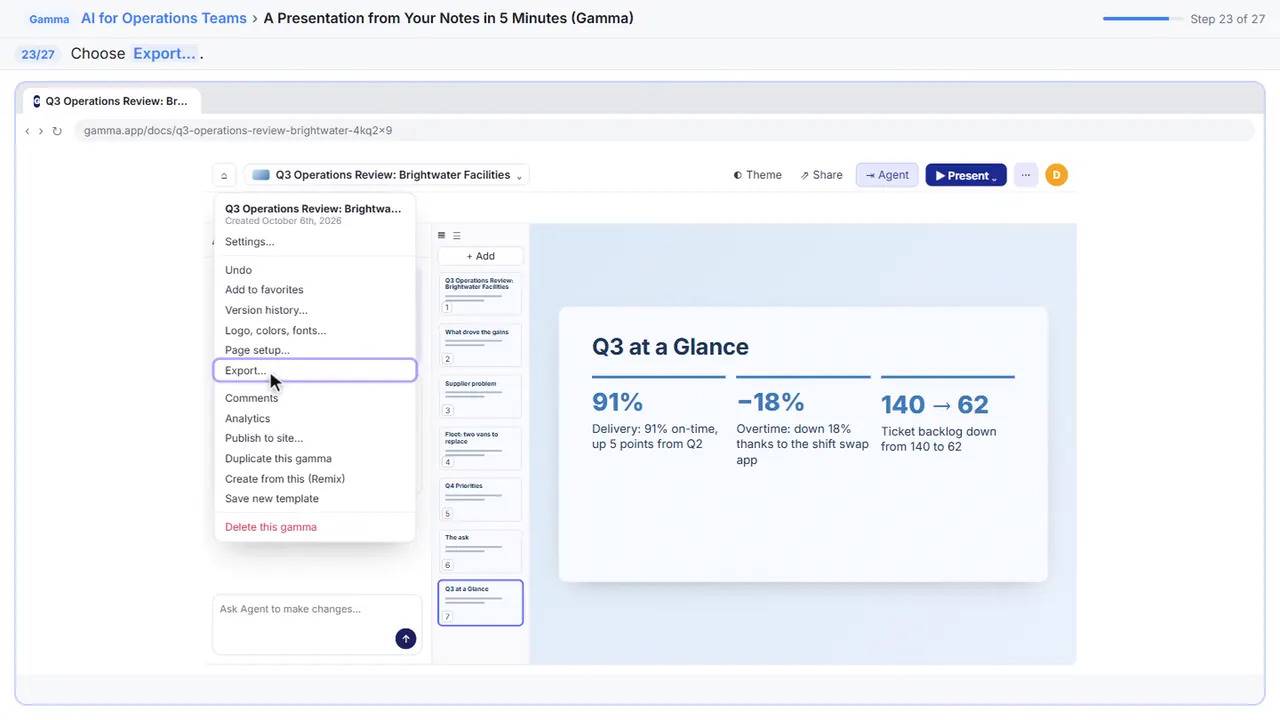Select the Q4 Priorities slide thumbnail

pos(480,500)
